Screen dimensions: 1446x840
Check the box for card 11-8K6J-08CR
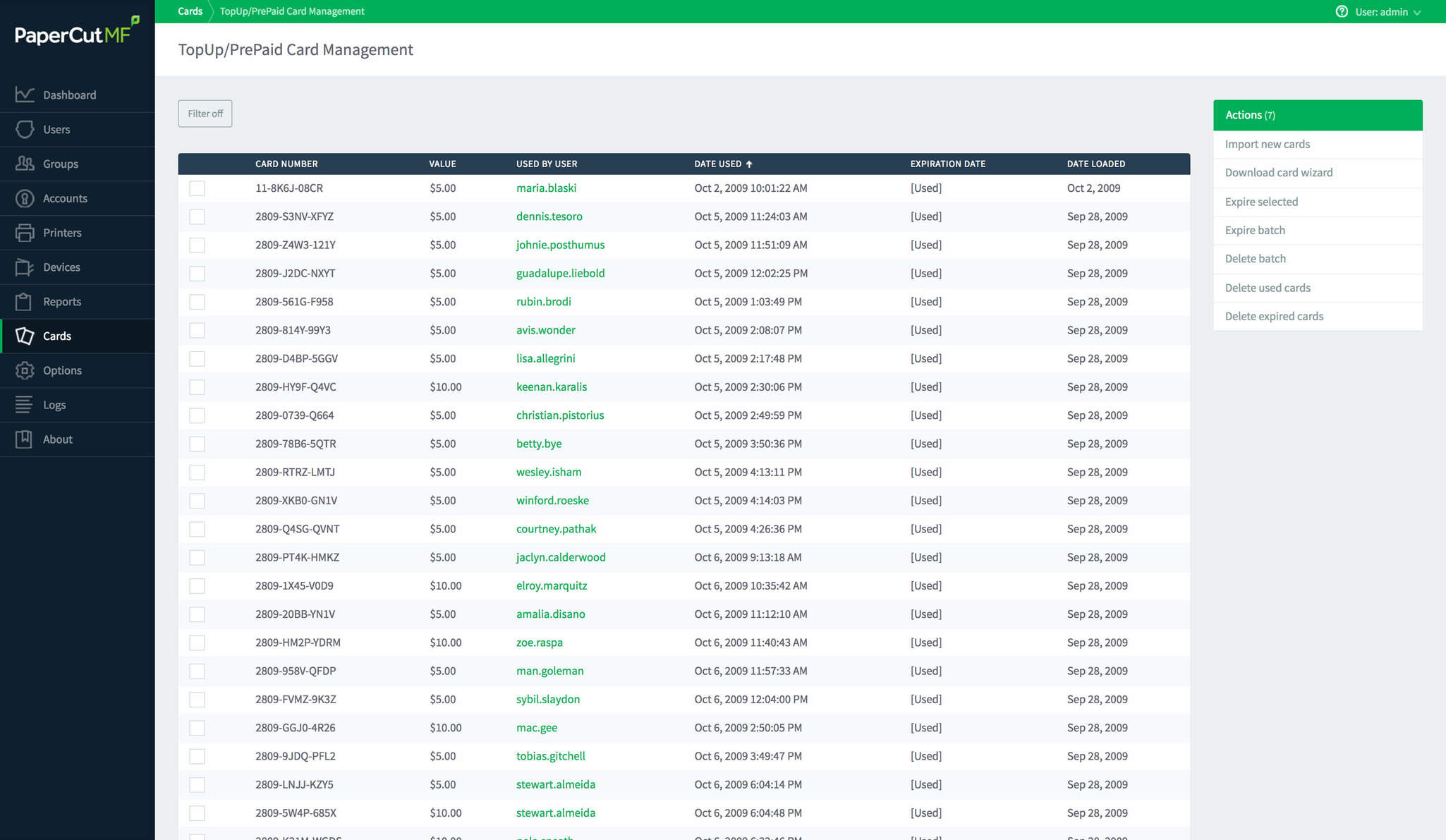click(198, 188)
